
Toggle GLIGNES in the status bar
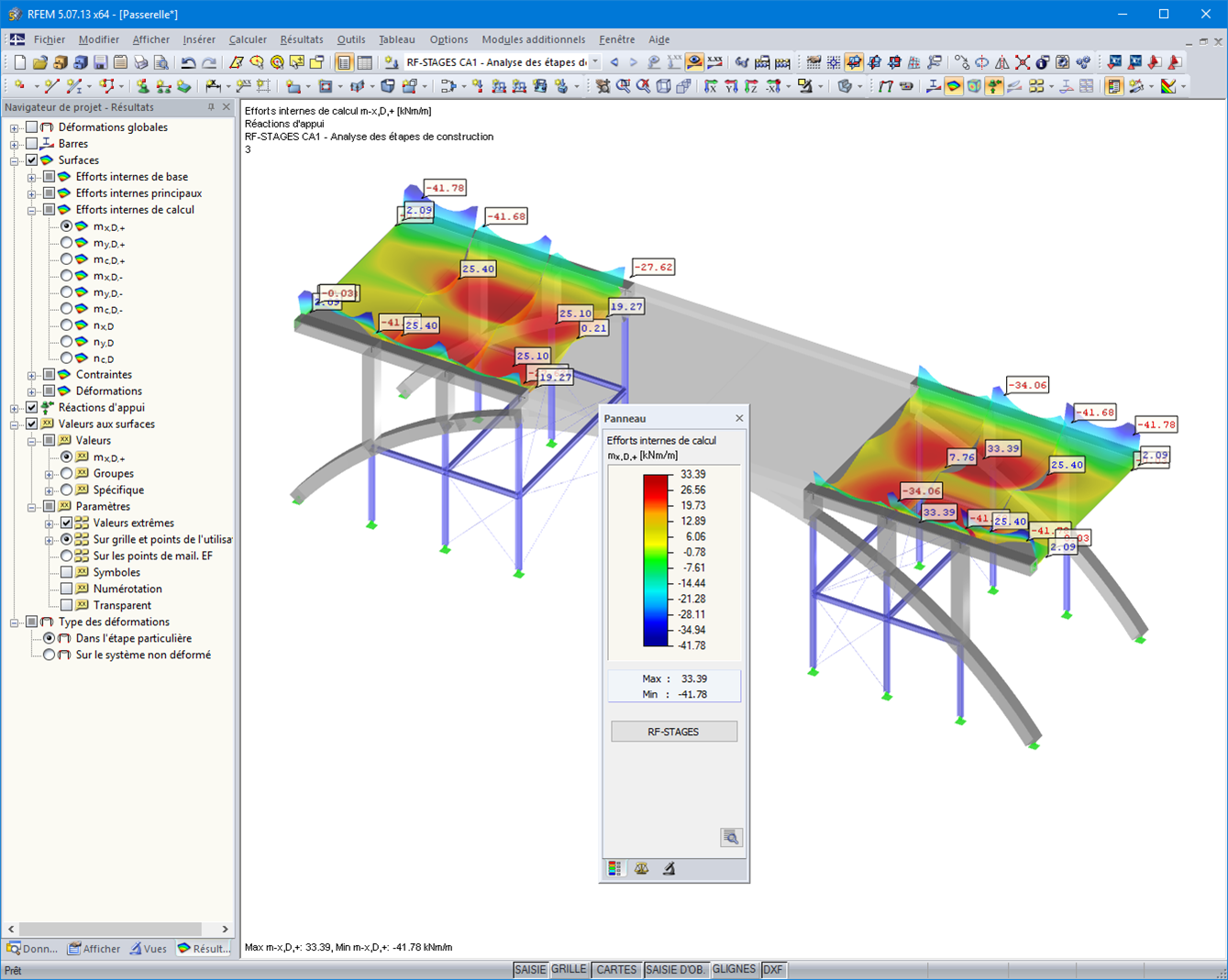(735, 970)
